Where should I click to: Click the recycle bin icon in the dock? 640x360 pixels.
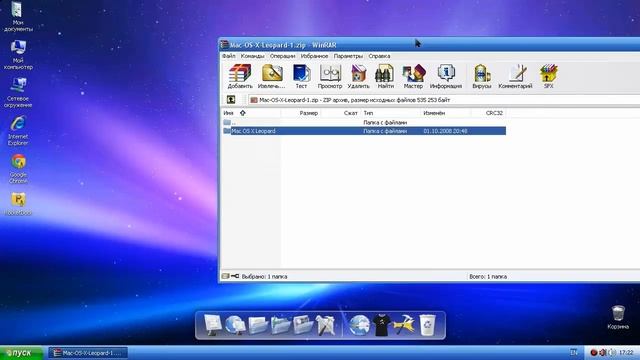[427, 325]
